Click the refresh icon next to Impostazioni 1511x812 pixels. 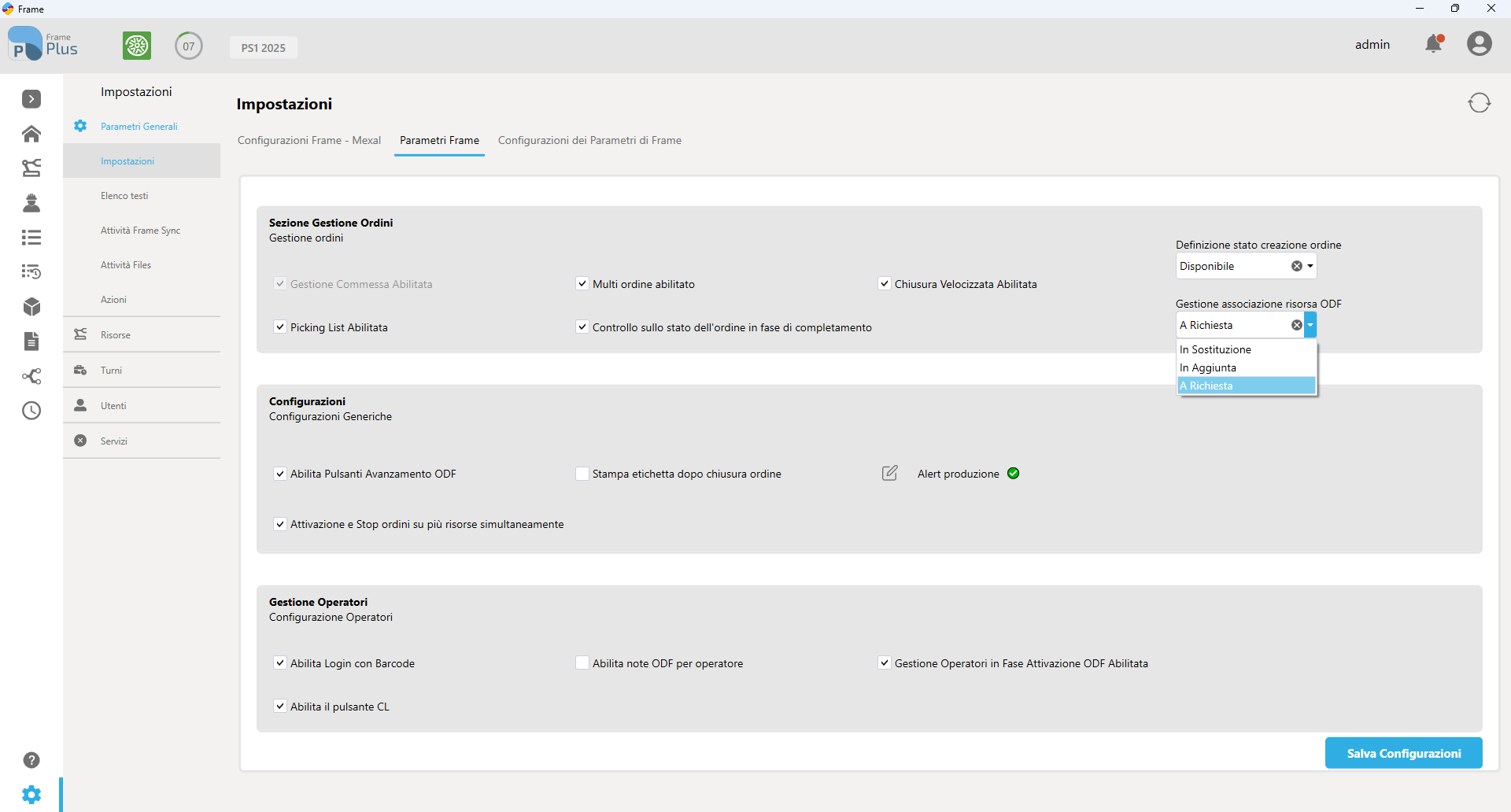(x=1480, y=103)
